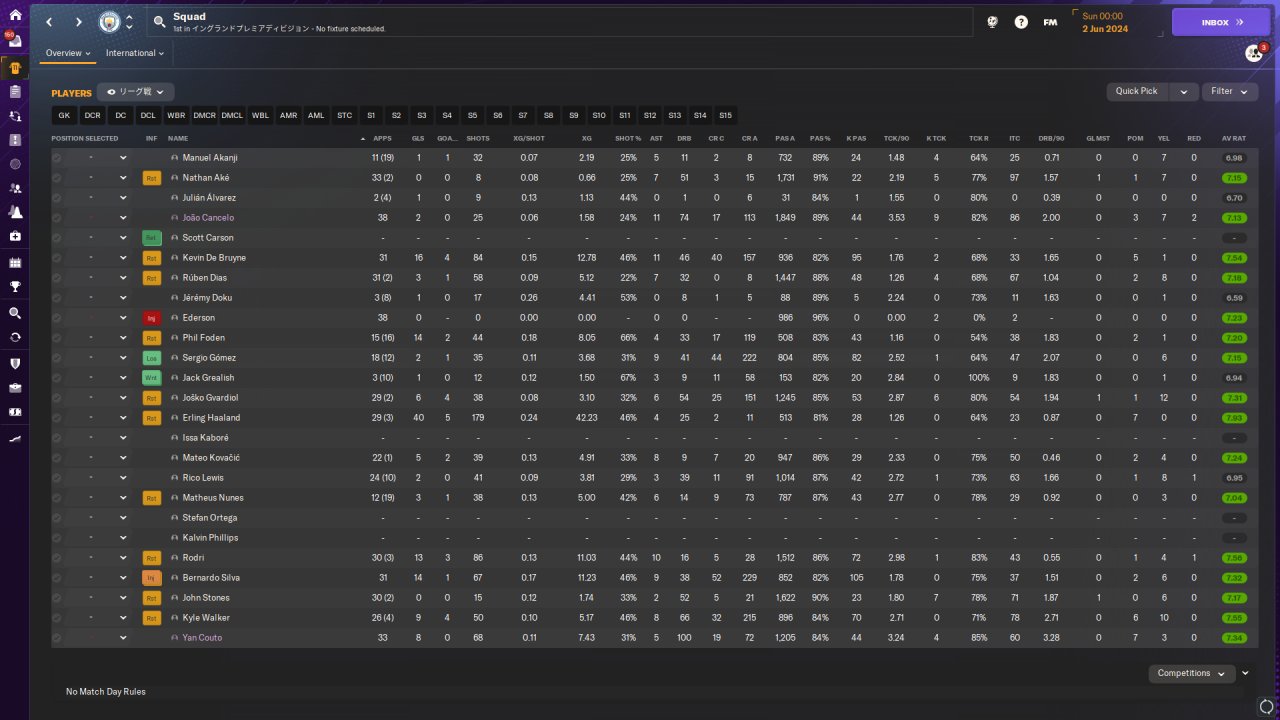Viewport: 1280px width, 720px height.
Task: Click the Rst status icon for Erling Haaland
Action: (x=152, y=418)
